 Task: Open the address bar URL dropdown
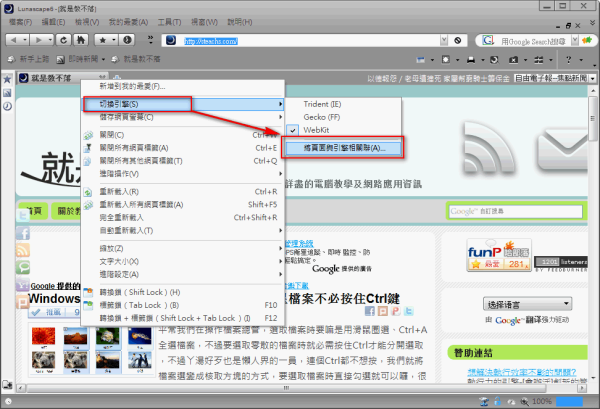pos(443,40)
